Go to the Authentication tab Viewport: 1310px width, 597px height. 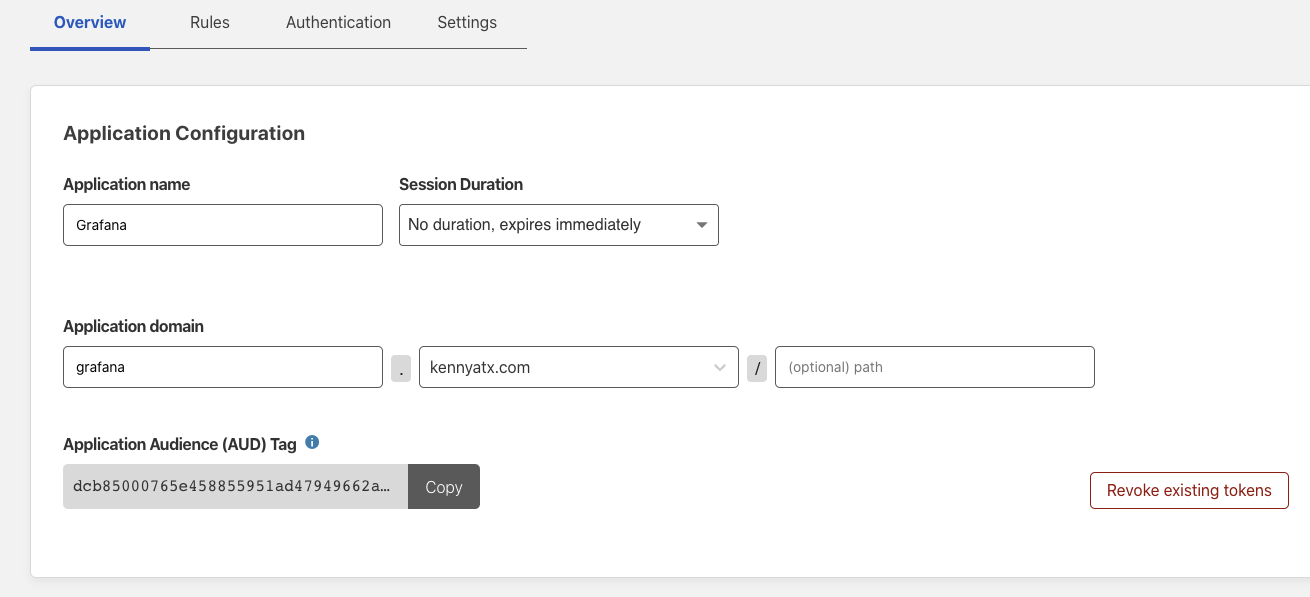point(338,22)
